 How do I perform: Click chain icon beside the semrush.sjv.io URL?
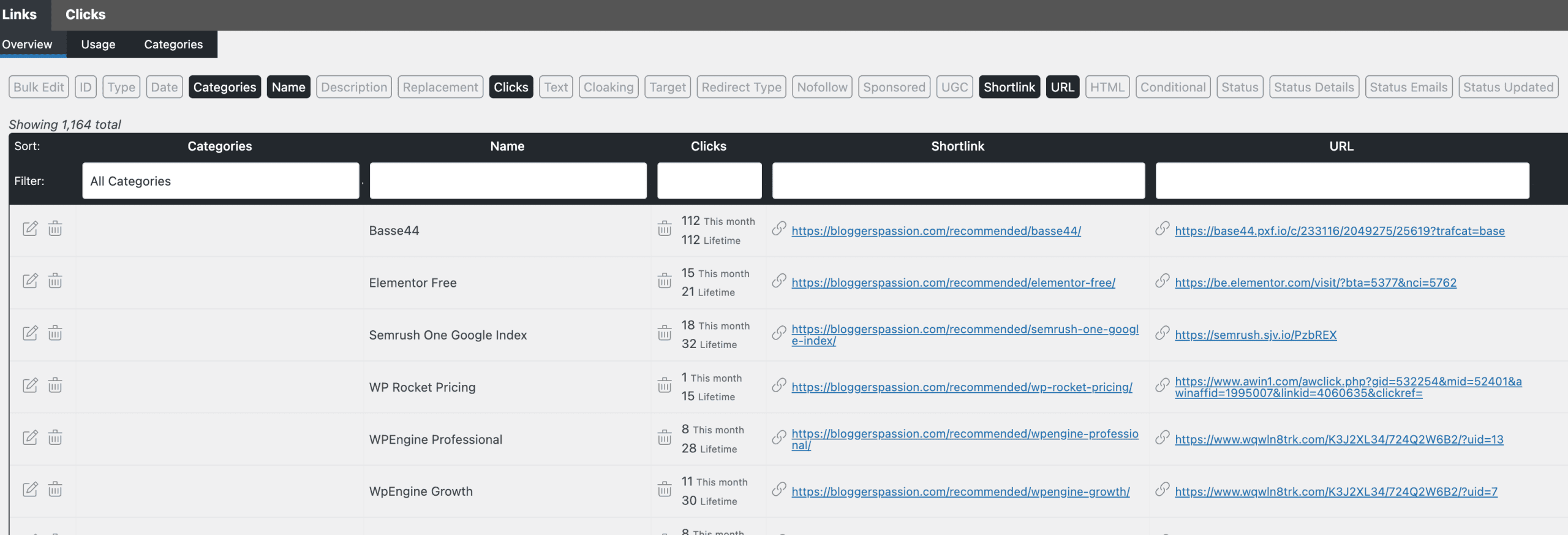[1163, 333]
